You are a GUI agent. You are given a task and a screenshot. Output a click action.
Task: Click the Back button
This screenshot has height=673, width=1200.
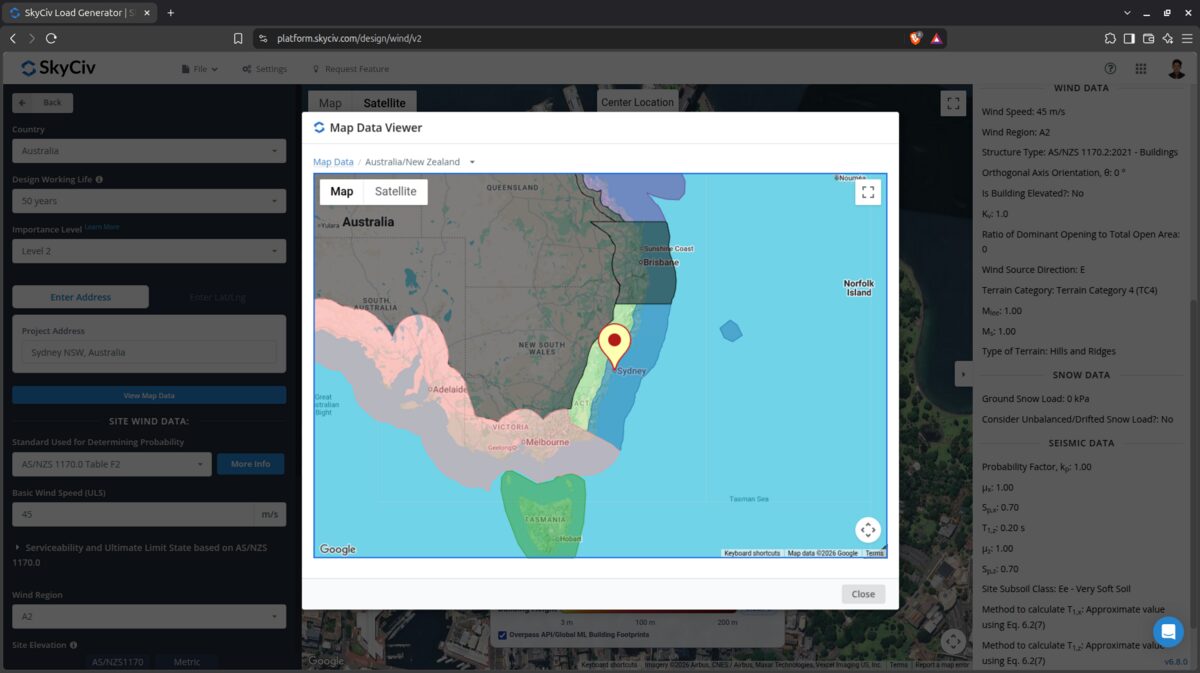(x=42, y=103)
